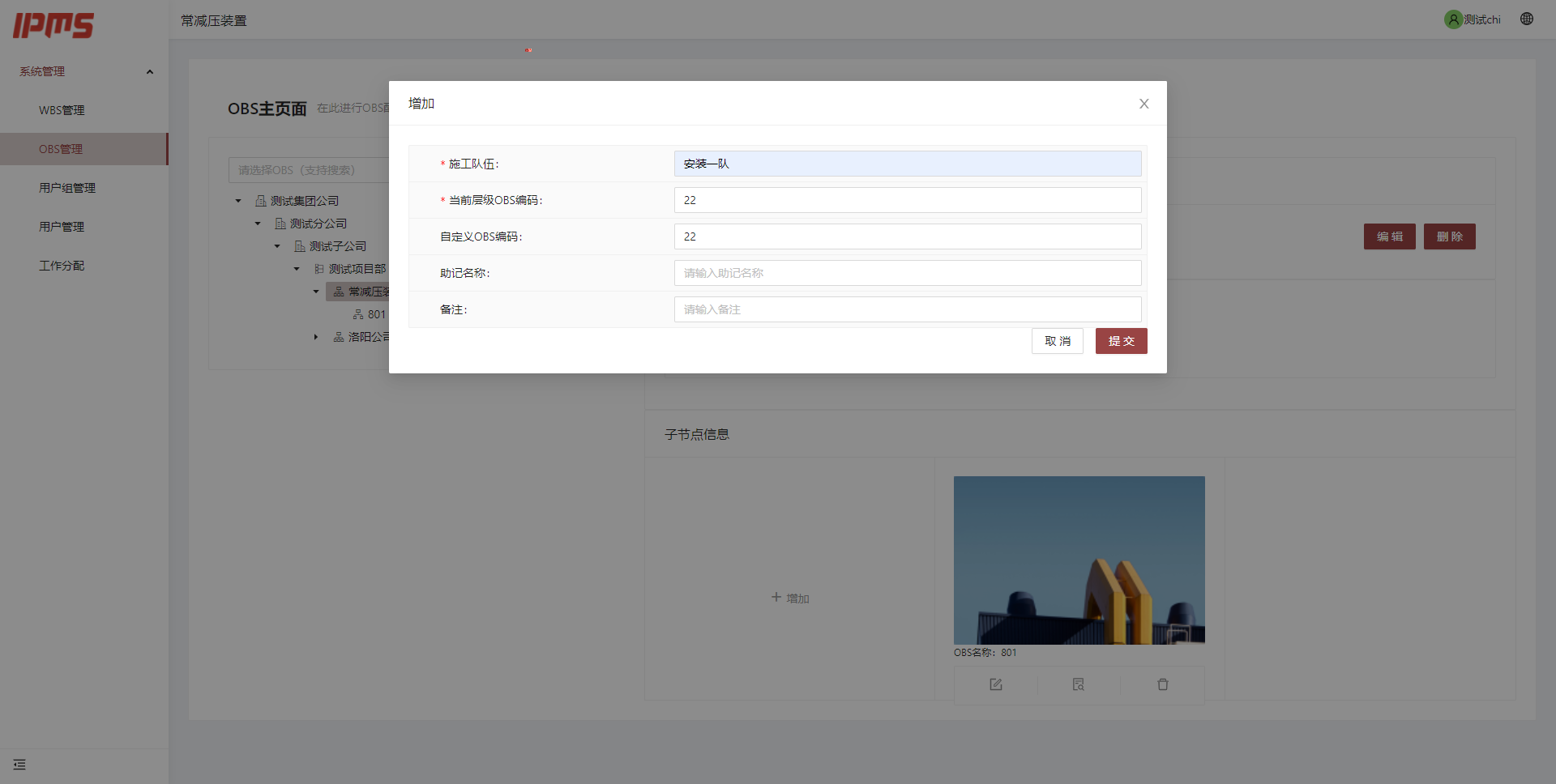Collapse the 系统管理 menu section
This screenshot has height=784, width=1556.
click(x=84, y=71)
